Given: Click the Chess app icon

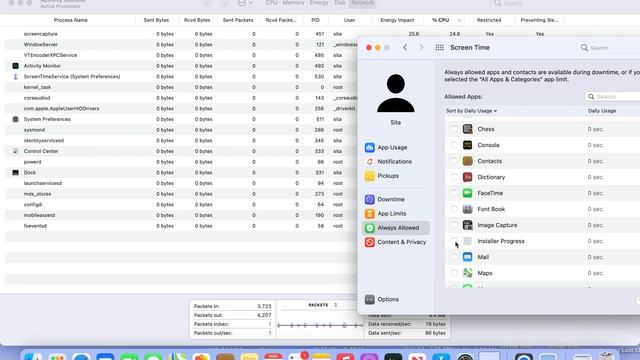Looking at the screenshot, I should pos(467,129).
